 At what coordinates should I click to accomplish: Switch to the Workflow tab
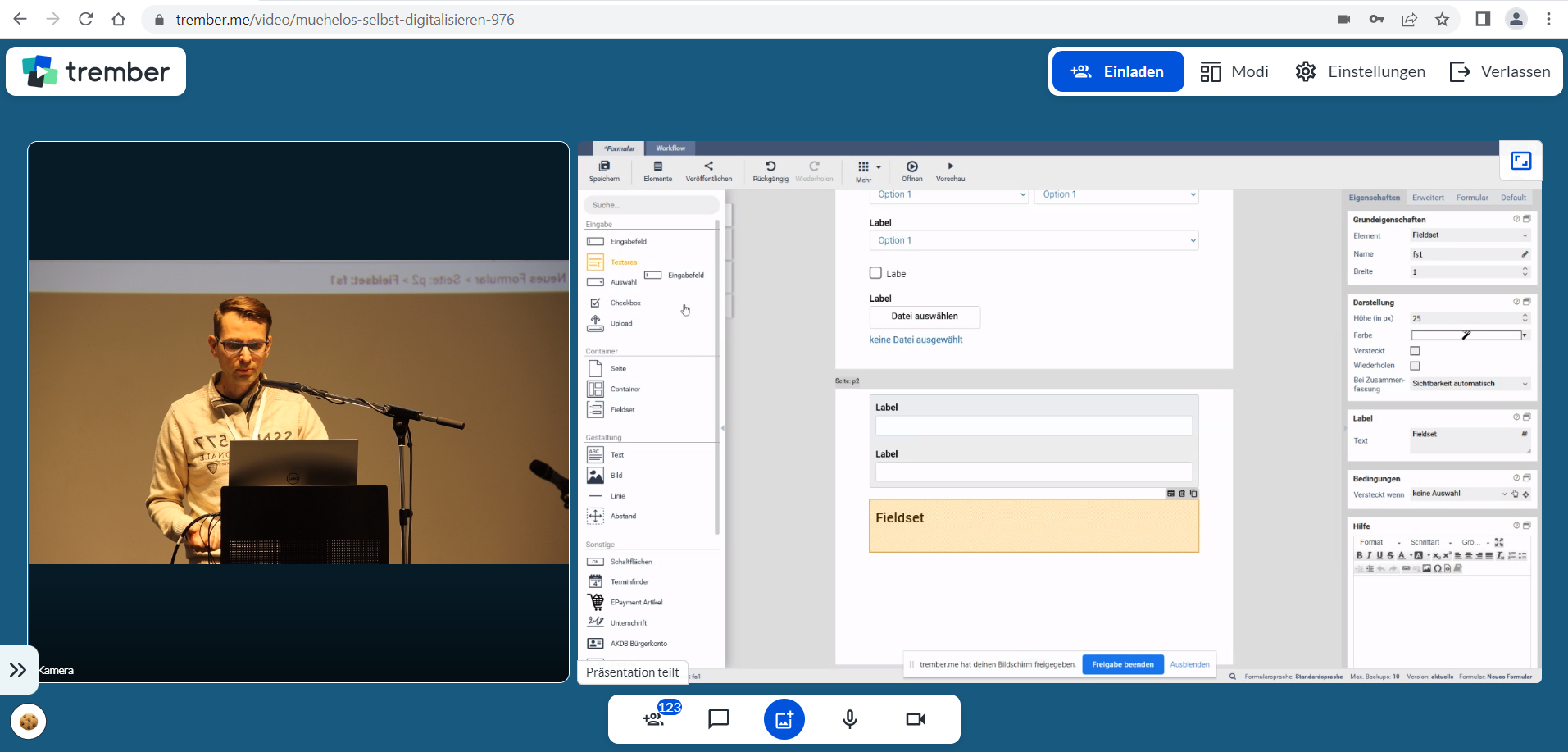pyautogui.click(x=670, y=148)
